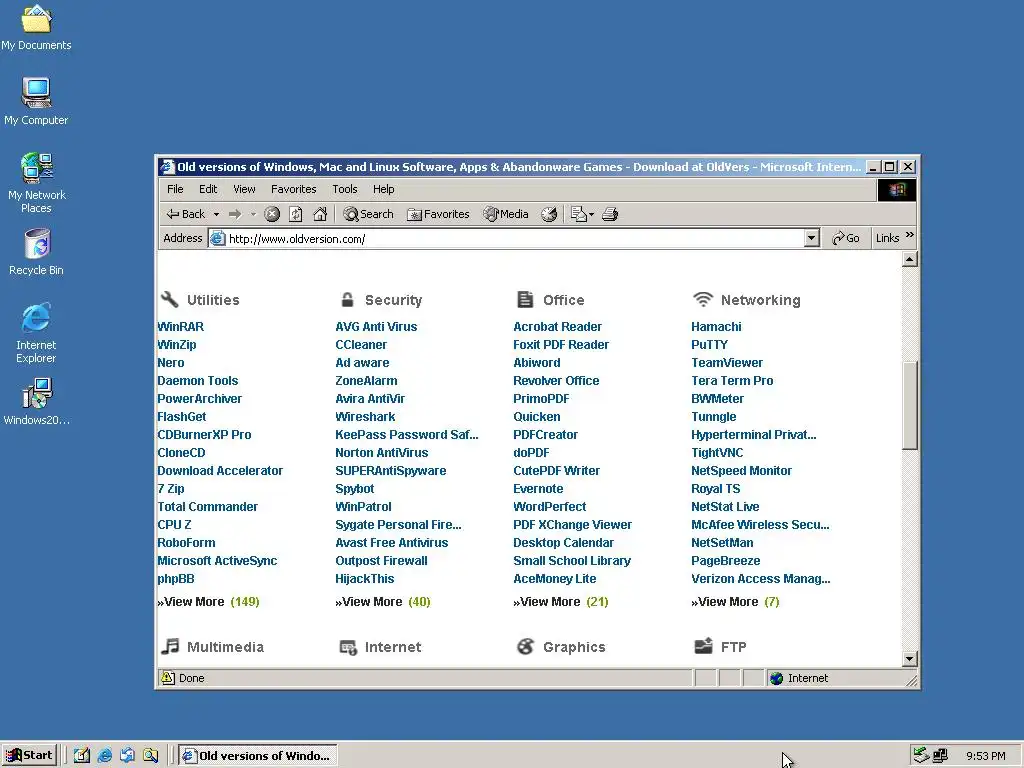Go to home page via Home icon

click(320, 214)
